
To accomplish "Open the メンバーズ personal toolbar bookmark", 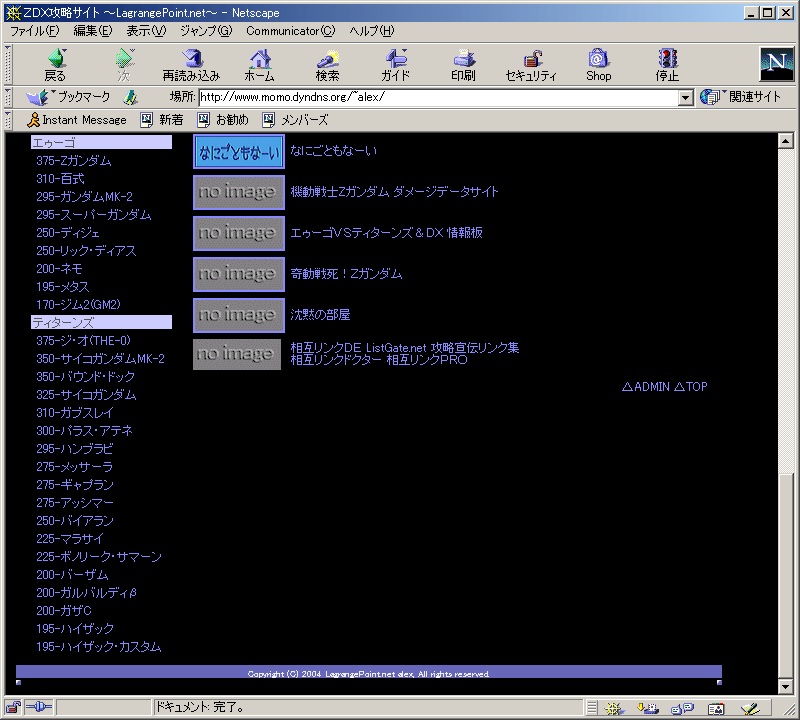I will tap(295, 120).
